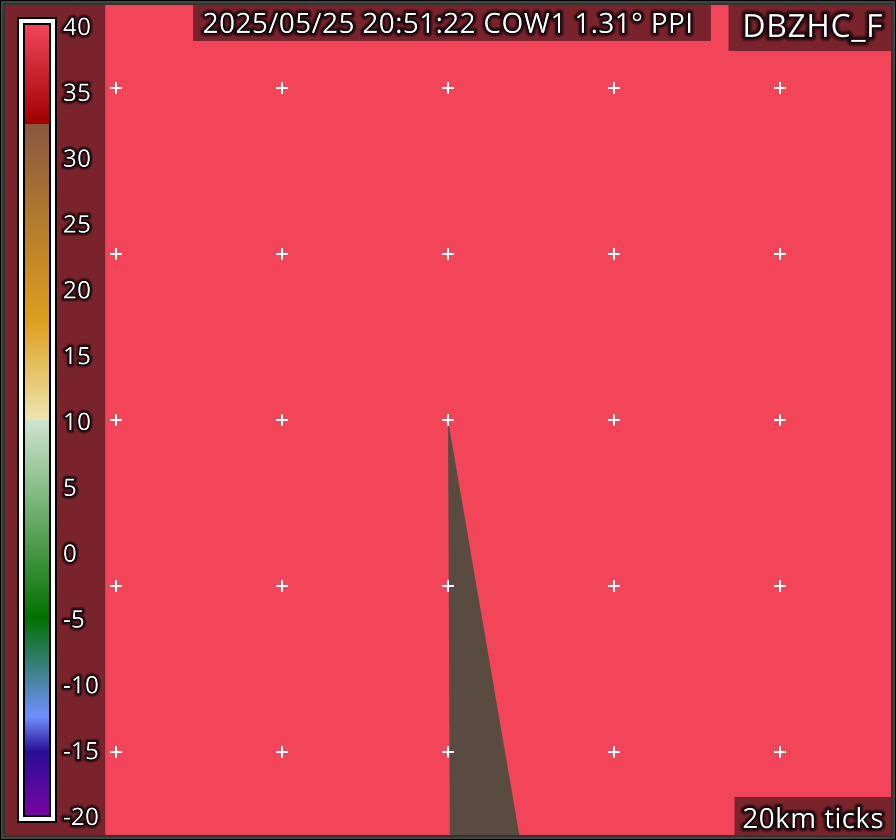Screen dimensions: 896x840
Task: Click the 20 colorbar tick label
Action: pyautogui.click(x=77, y=290)
